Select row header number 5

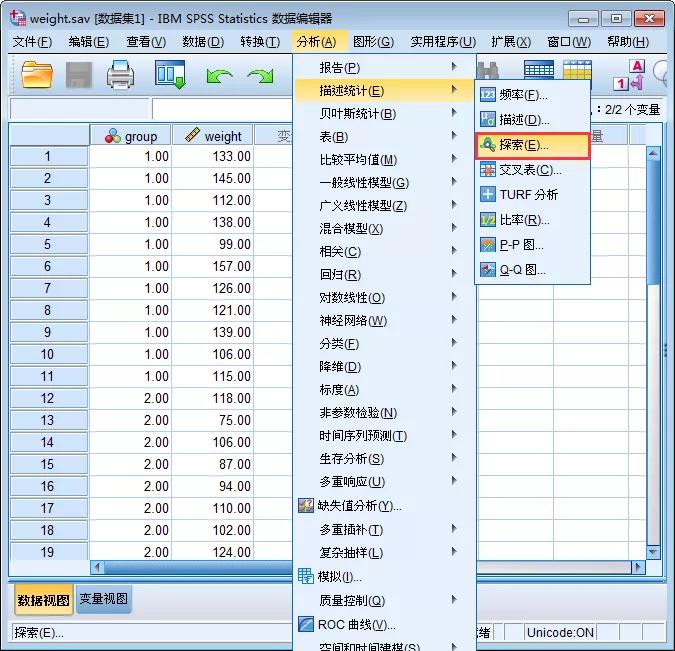point(48,244)
